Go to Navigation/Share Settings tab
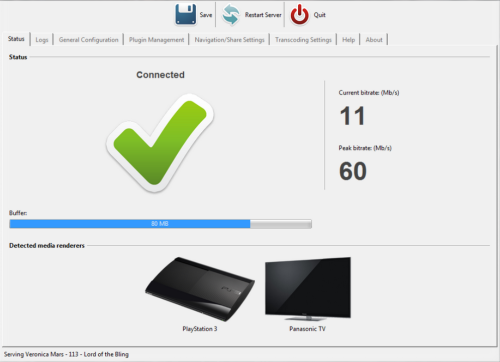 pyautogui.click(x=229, y=40)
